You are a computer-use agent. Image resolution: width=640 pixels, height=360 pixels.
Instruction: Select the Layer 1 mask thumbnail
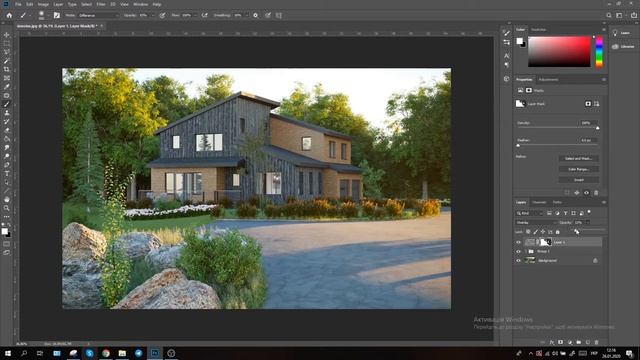point(546,242)
